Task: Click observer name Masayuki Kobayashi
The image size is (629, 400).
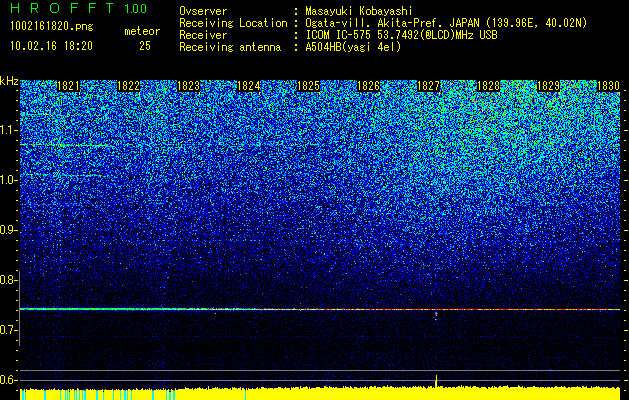Action: [358, 11]
